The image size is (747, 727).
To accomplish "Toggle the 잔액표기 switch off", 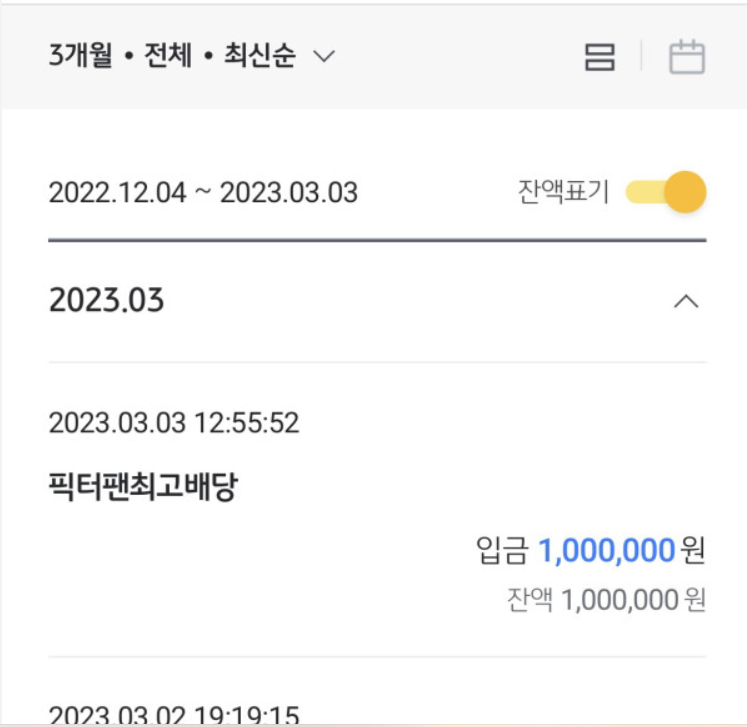I will [x=666, y=192].
